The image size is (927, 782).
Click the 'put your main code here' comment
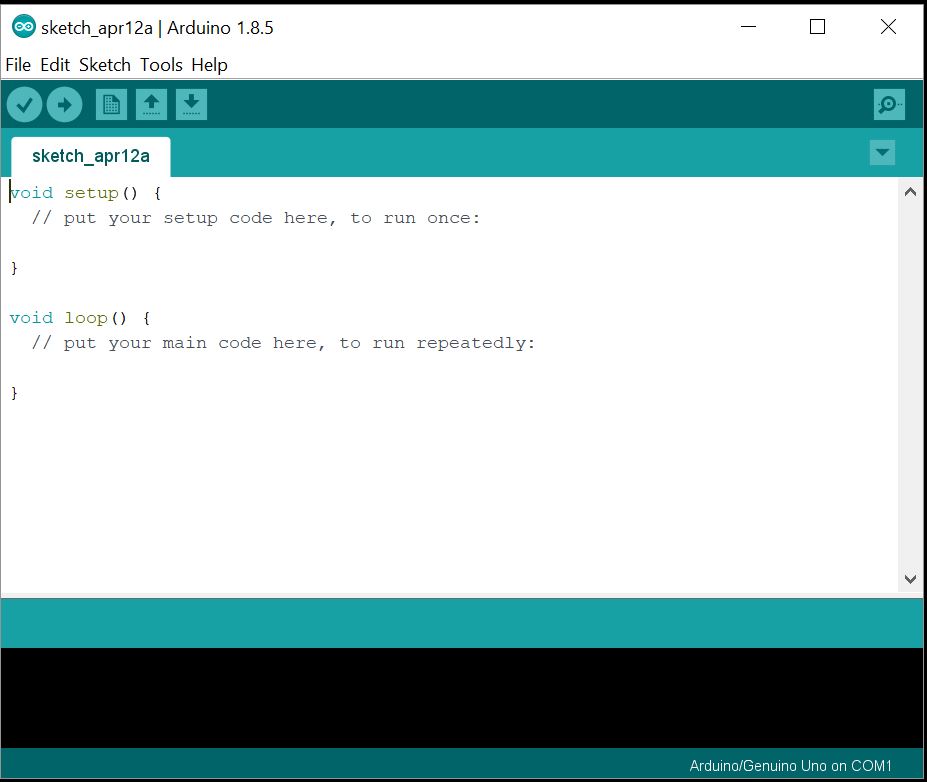pos(283,343)
